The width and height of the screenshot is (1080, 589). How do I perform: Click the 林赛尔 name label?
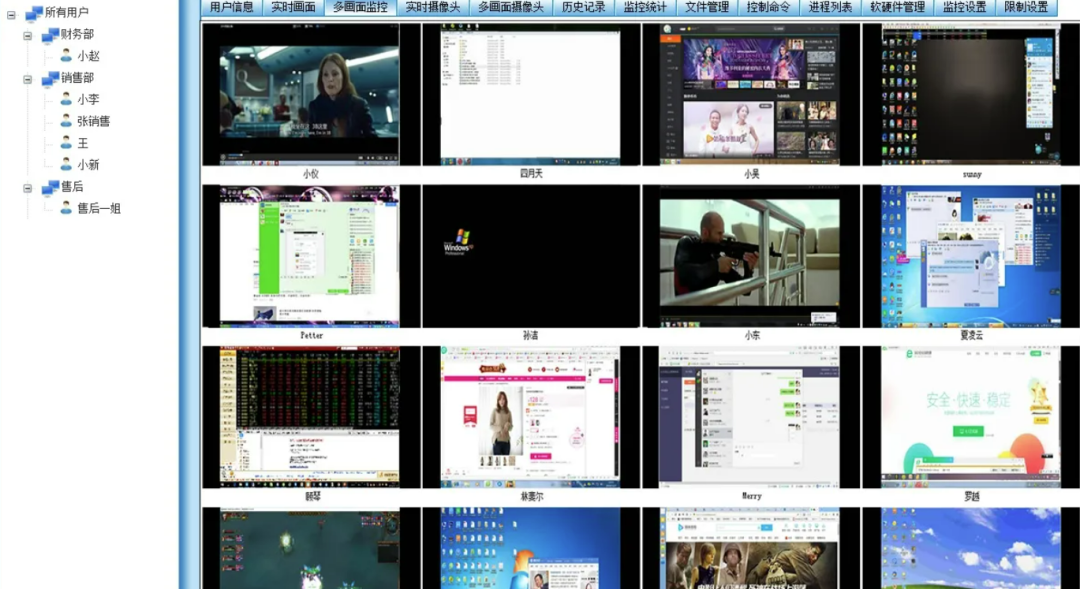531,496
